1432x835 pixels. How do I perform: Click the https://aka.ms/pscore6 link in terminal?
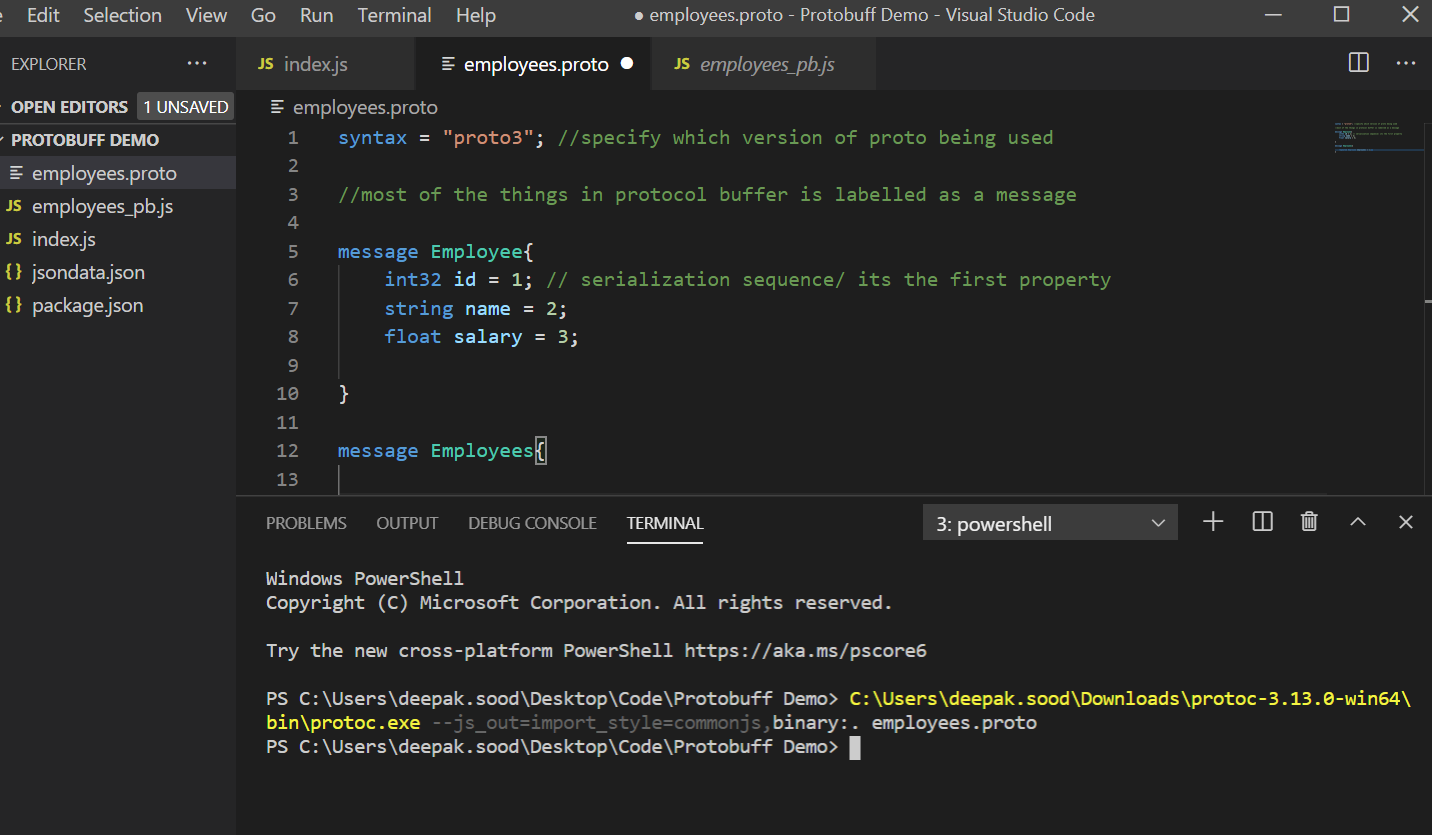click(805, 651)
